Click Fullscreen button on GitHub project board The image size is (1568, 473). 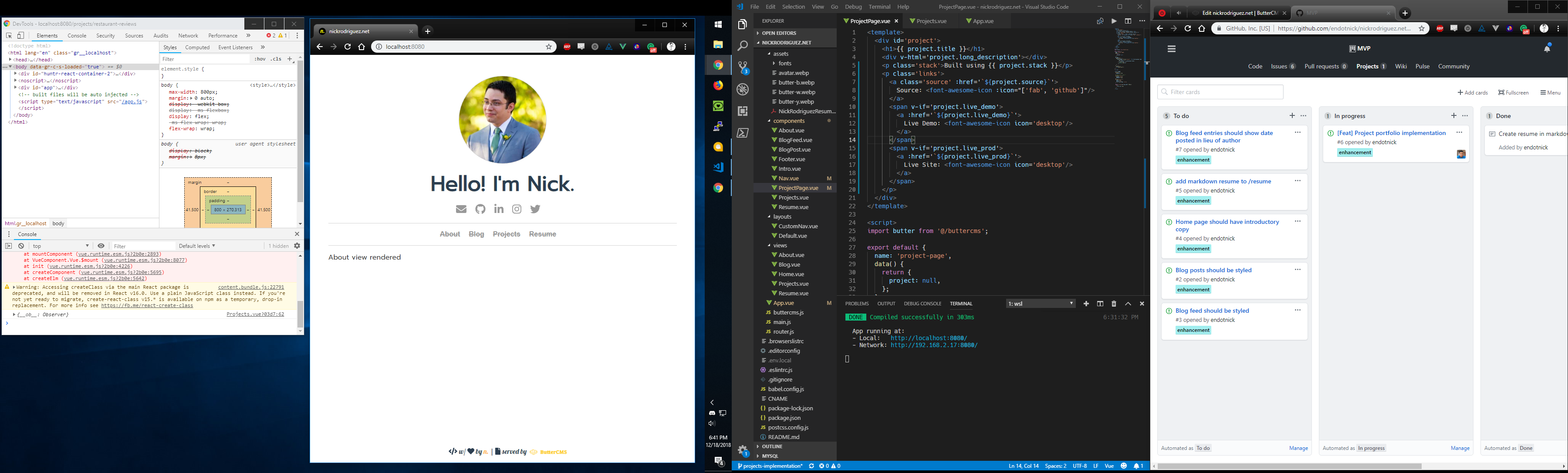1513,92
